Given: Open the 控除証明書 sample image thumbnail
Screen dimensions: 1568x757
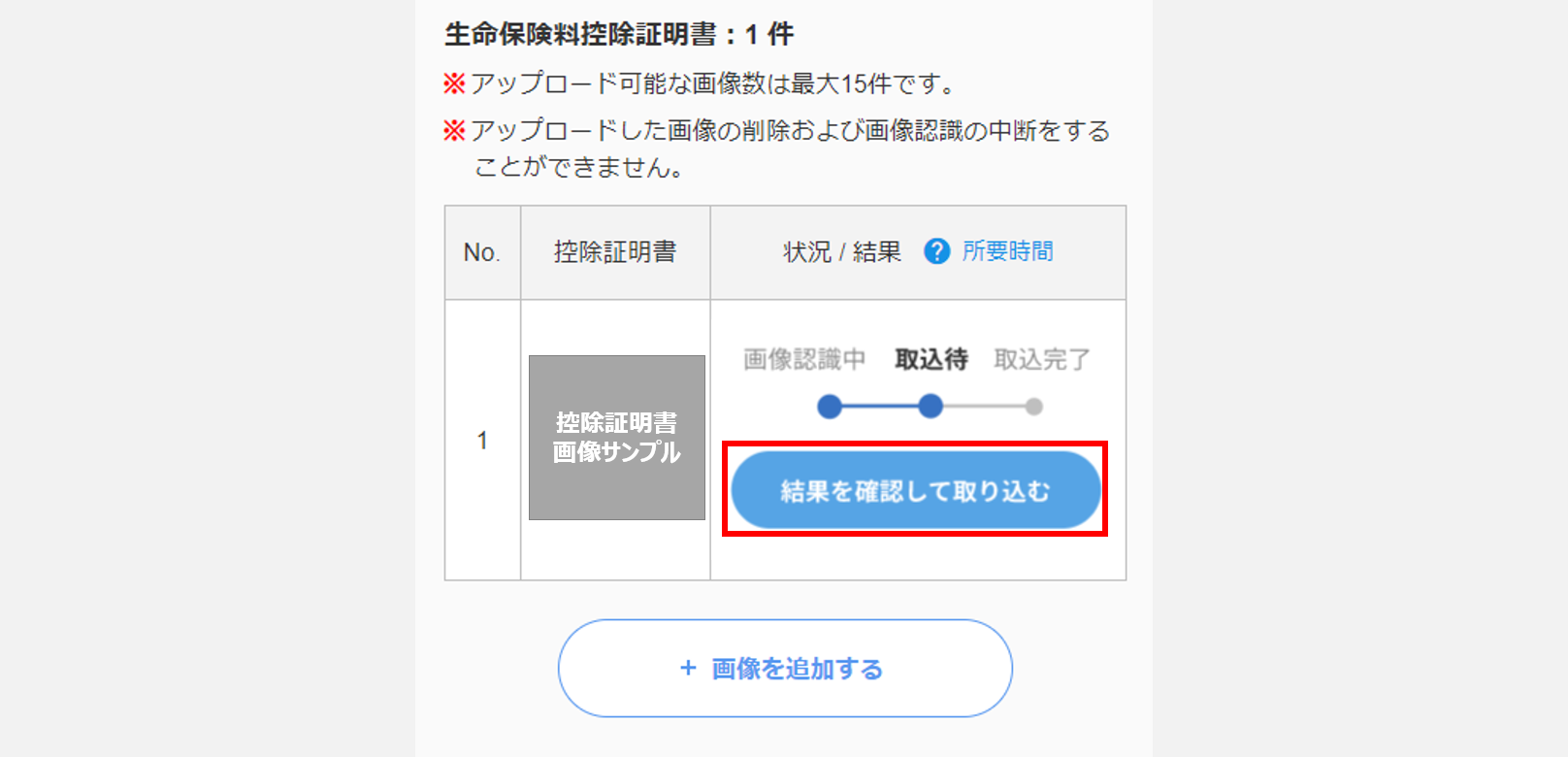Looking at the screenshot, I should [617, 438].
